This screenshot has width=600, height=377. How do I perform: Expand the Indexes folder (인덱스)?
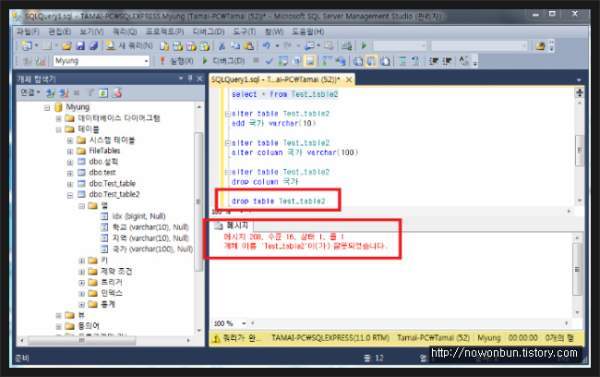click(82, 294)
